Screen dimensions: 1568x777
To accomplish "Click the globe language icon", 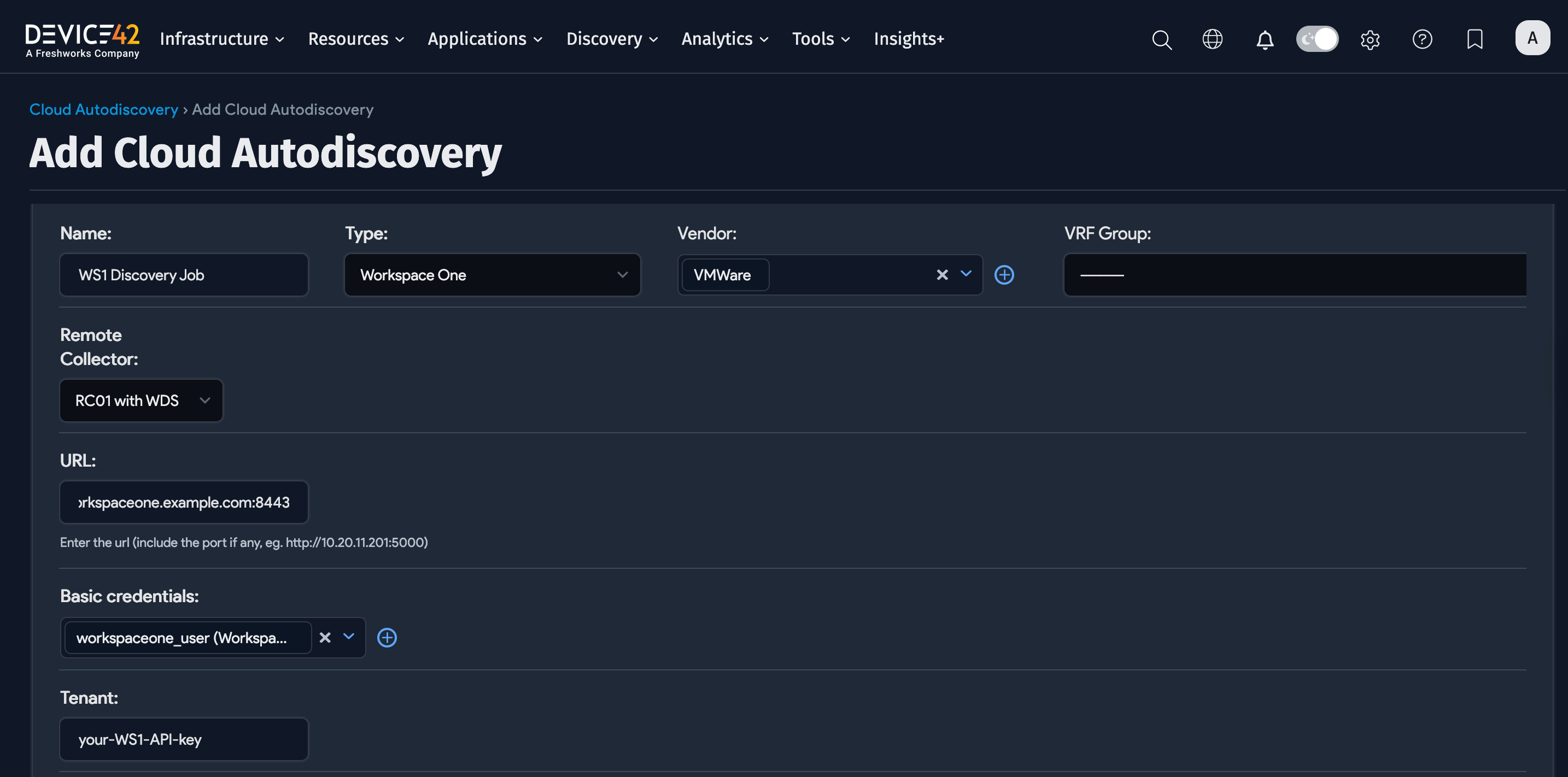I will click(1213, 39).
